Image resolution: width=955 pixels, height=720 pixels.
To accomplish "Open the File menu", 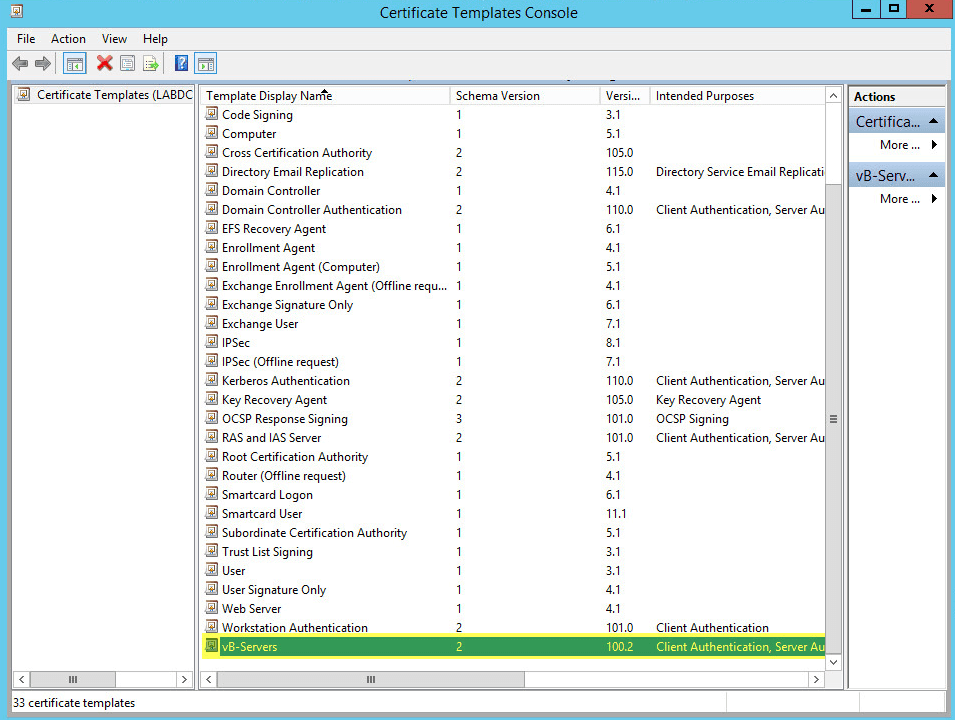I will (26, 39).
